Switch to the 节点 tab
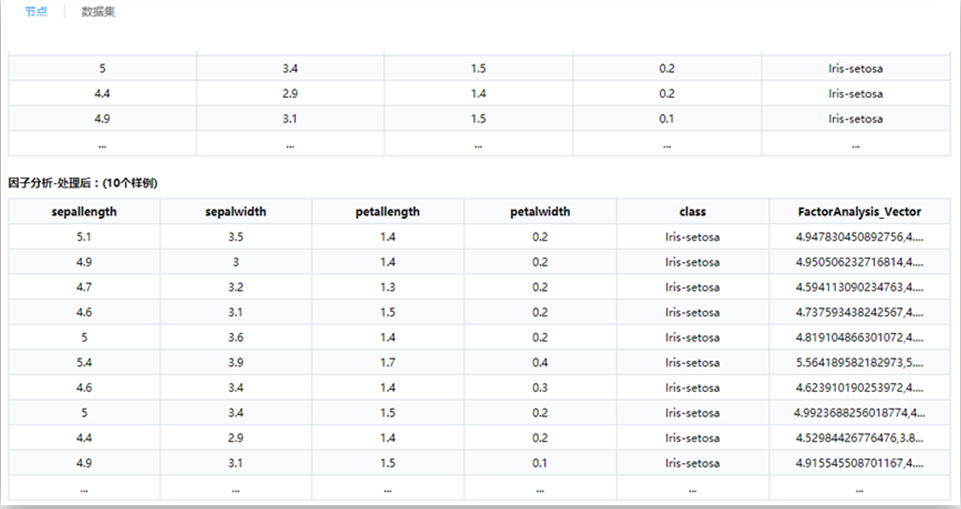The image size is (961, 509). (36, 12)
